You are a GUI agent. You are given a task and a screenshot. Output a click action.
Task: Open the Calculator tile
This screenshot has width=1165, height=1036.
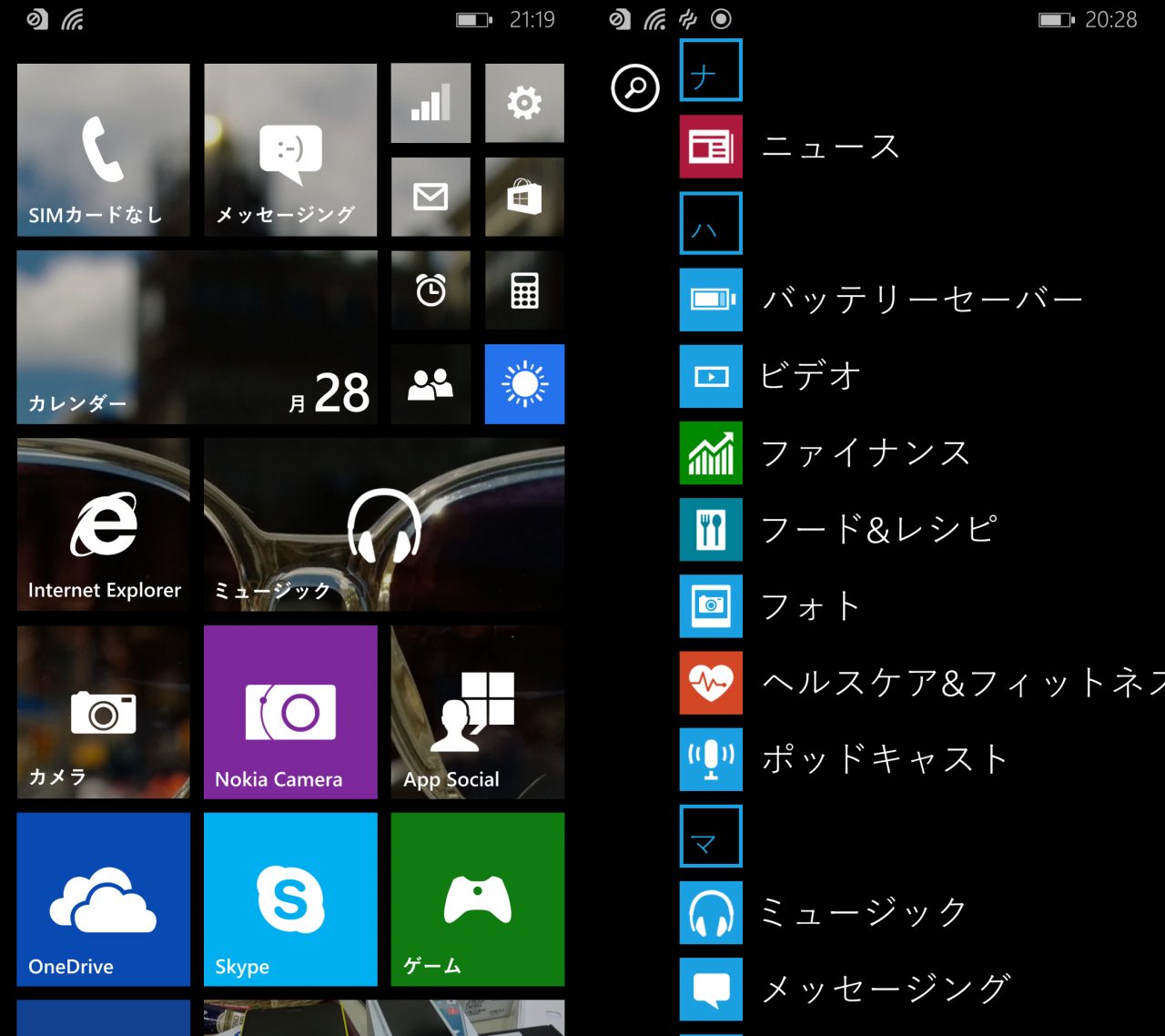(524, 290)
